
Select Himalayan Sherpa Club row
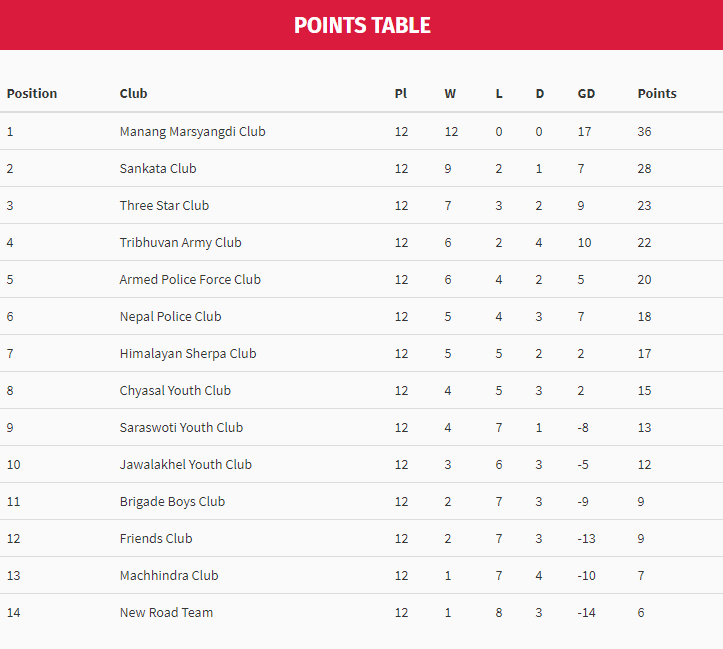[x=188, y=354]
